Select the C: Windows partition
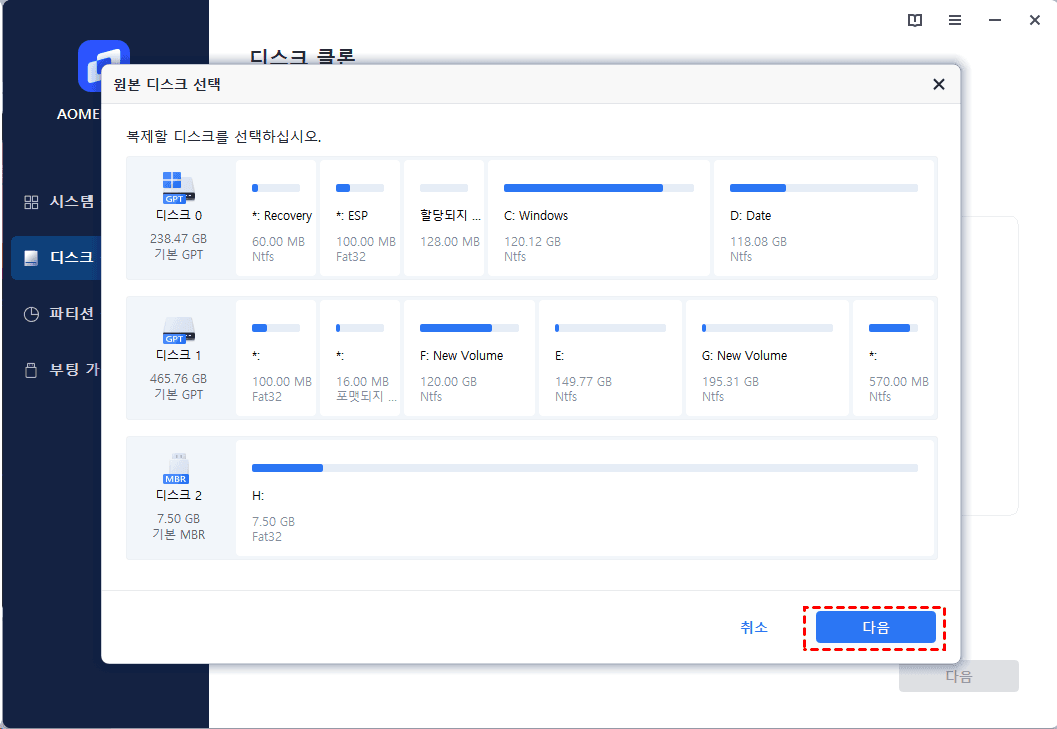The width and height of the screenshot is (1057, 729). pyautogui.click(x=599, y=218)
